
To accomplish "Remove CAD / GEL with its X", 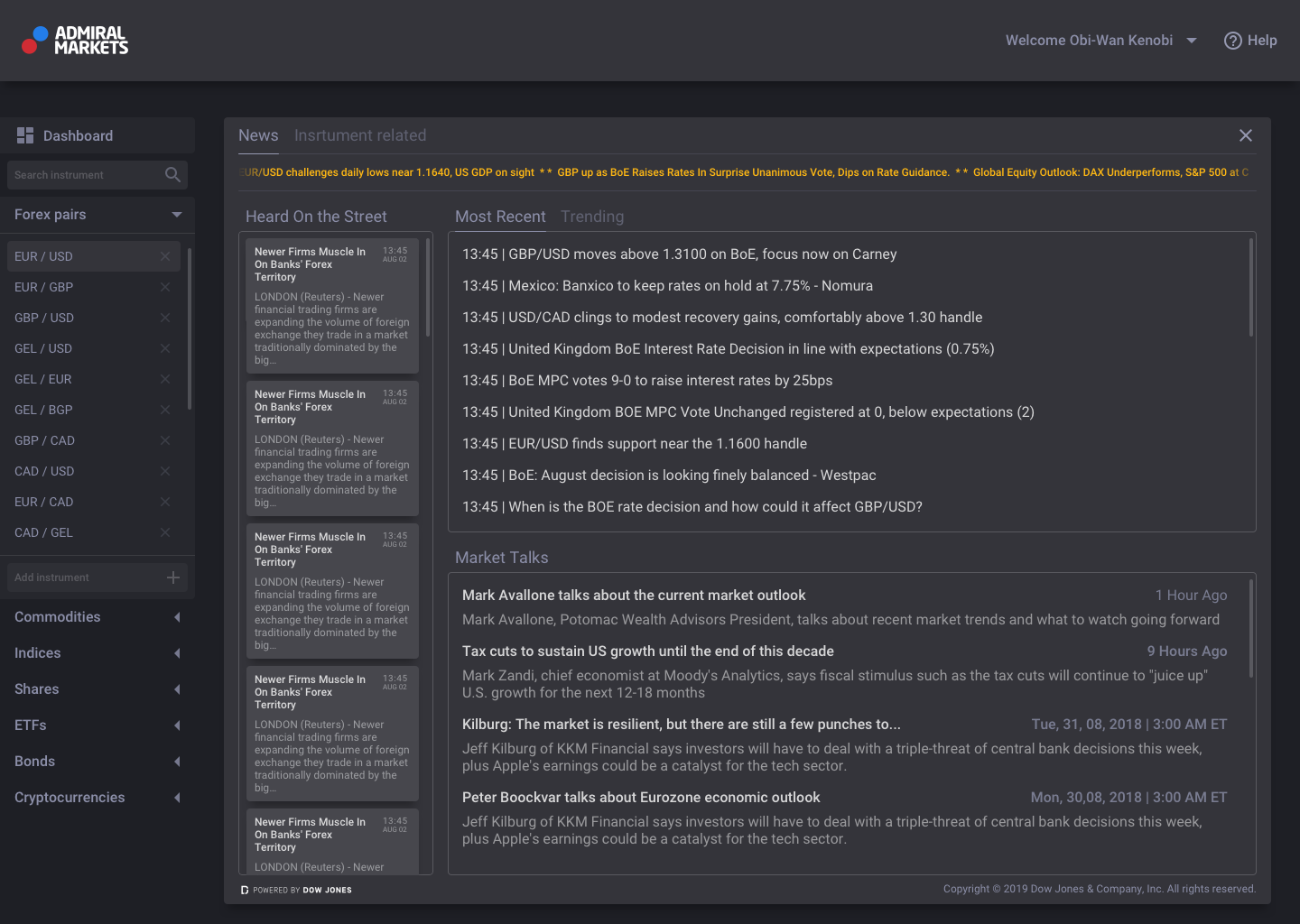I will point(165,532).
